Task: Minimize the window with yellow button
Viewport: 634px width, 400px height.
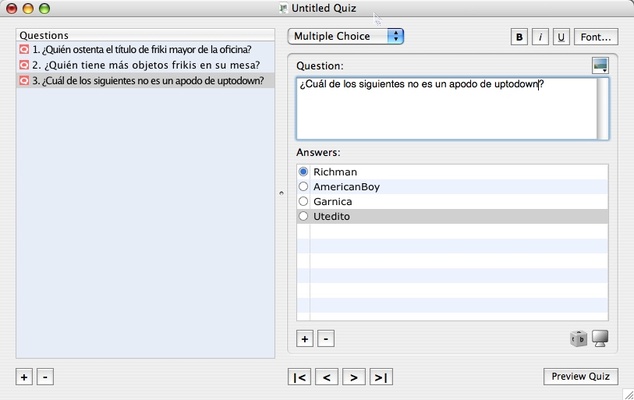Action: tap(28, 8)
